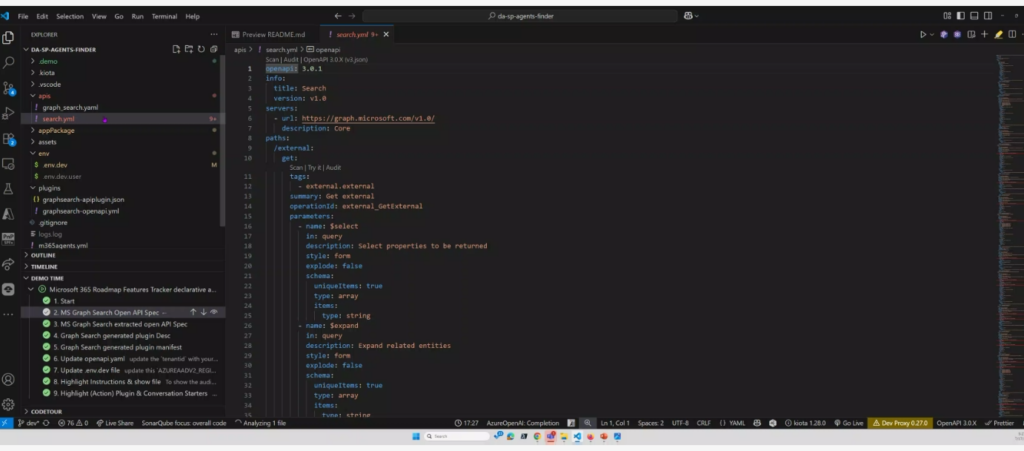The height and width of the screenshot is (451, 1024).
Task: Open the Remote Explorer view
Action: 8,164
